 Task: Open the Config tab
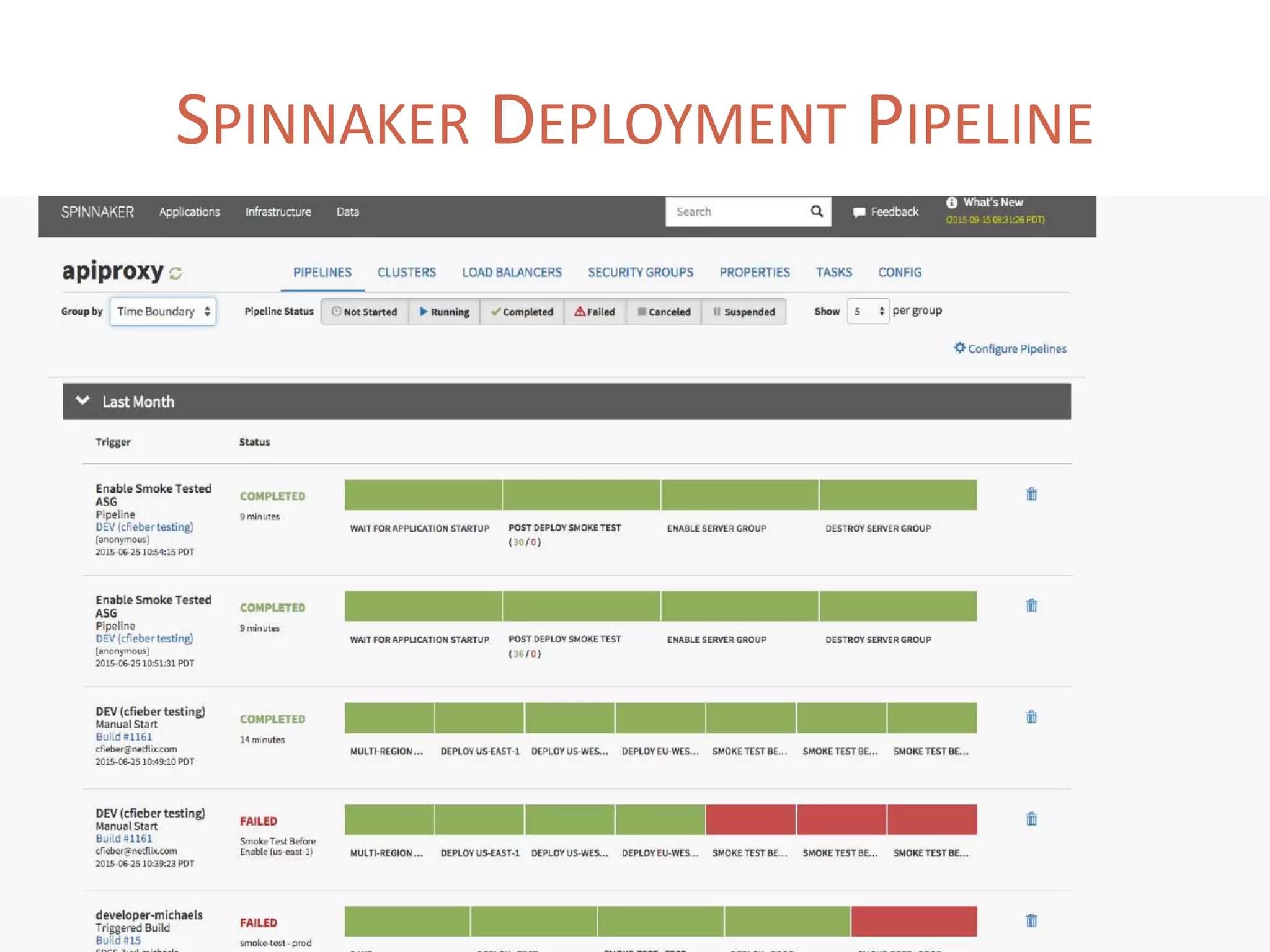pos(900,272)
